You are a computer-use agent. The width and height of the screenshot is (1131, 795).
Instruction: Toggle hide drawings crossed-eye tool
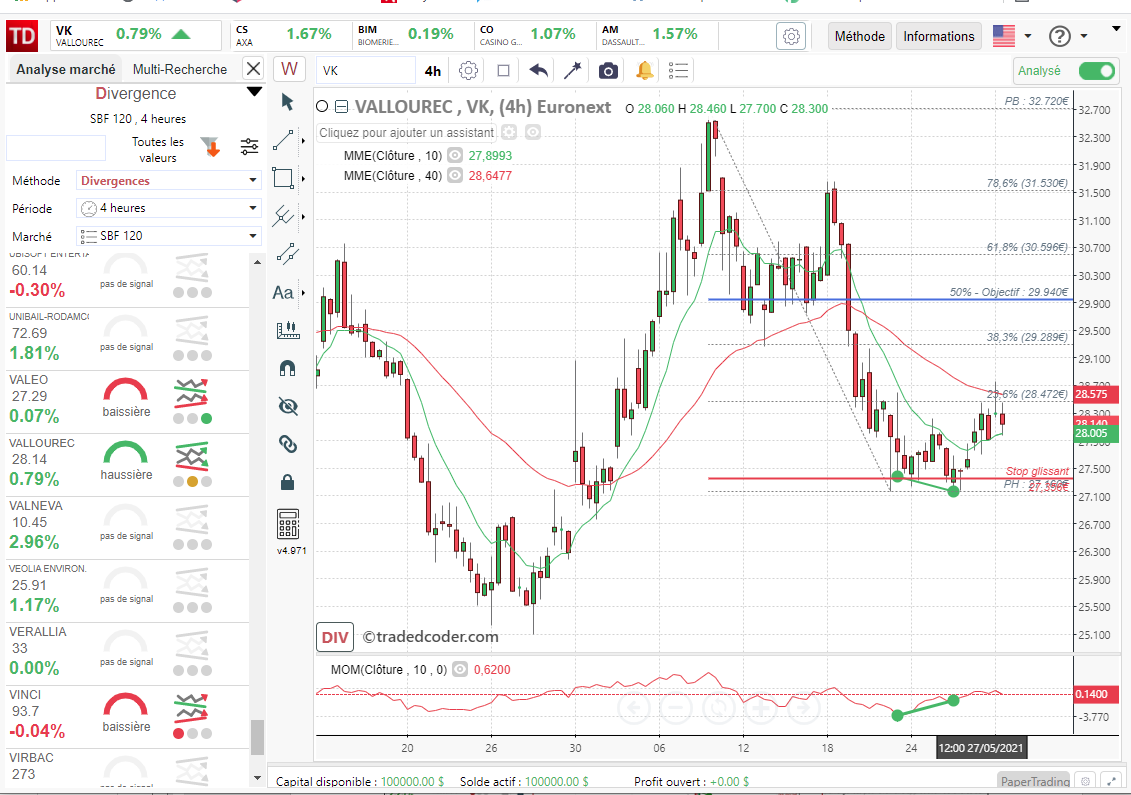(x=288, y=406)
